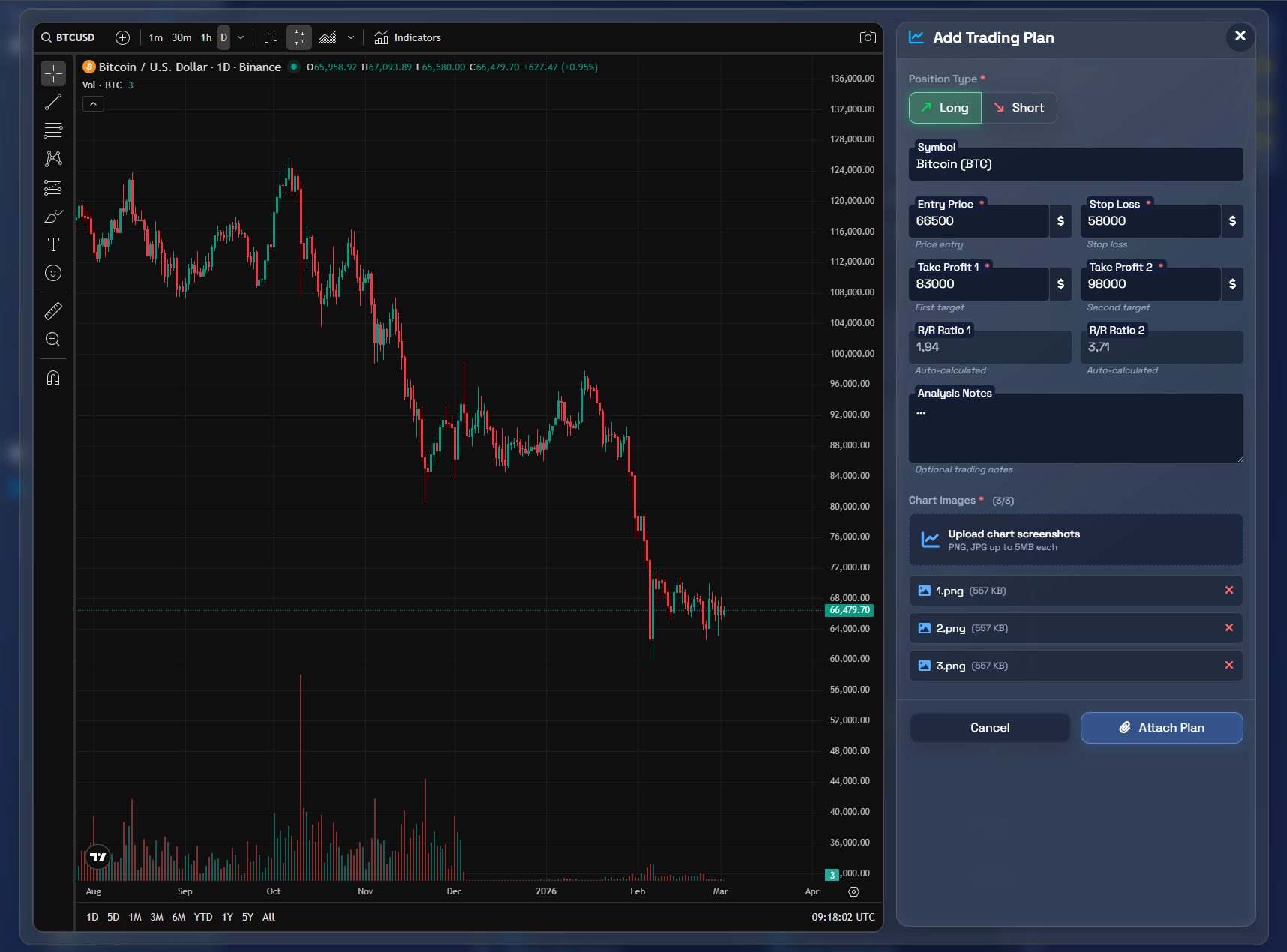Image resolution: width=1287 pixels, height=952 pixels.
Task: Switch to the 1Y range tab
Action: point(226,917)
